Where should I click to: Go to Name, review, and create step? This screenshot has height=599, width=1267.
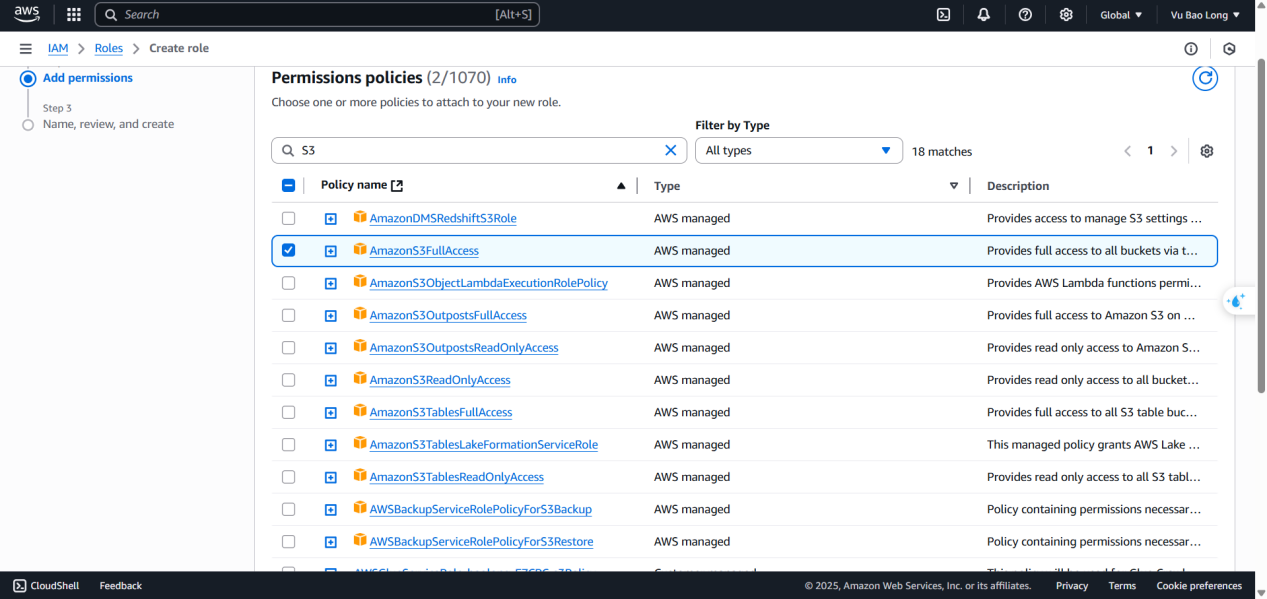click(x=108, y=124)
